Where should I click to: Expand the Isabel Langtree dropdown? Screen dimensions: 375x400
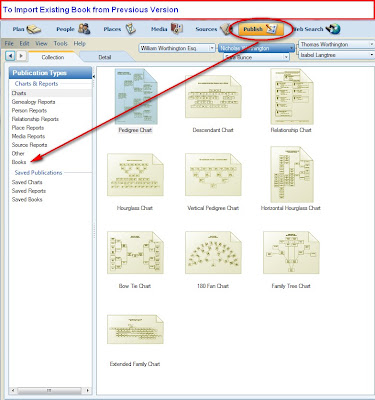click(x=371, y=55)
